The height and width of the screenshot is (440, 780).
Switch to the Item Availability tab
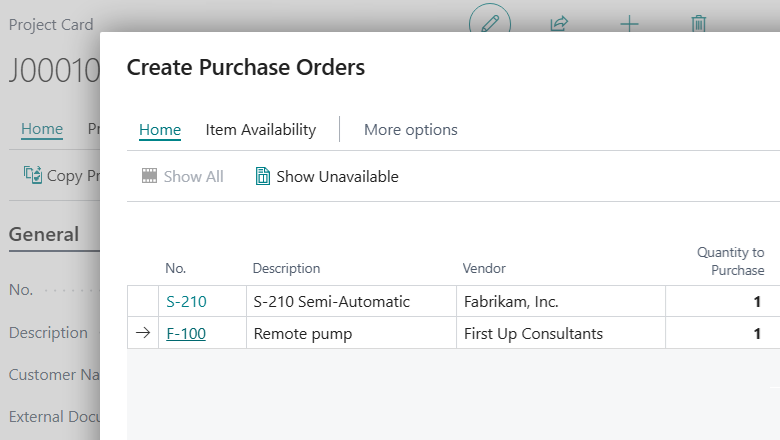(261, 130)
